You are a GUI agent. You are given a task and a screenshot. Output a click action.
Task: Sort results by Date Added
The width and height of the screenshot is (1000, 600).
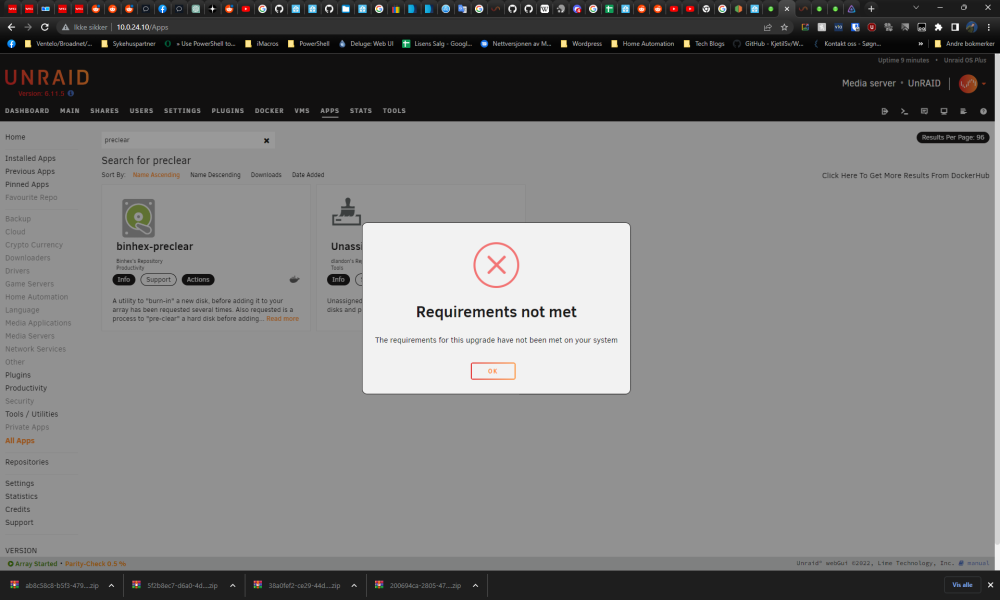(x=308, y=175)
